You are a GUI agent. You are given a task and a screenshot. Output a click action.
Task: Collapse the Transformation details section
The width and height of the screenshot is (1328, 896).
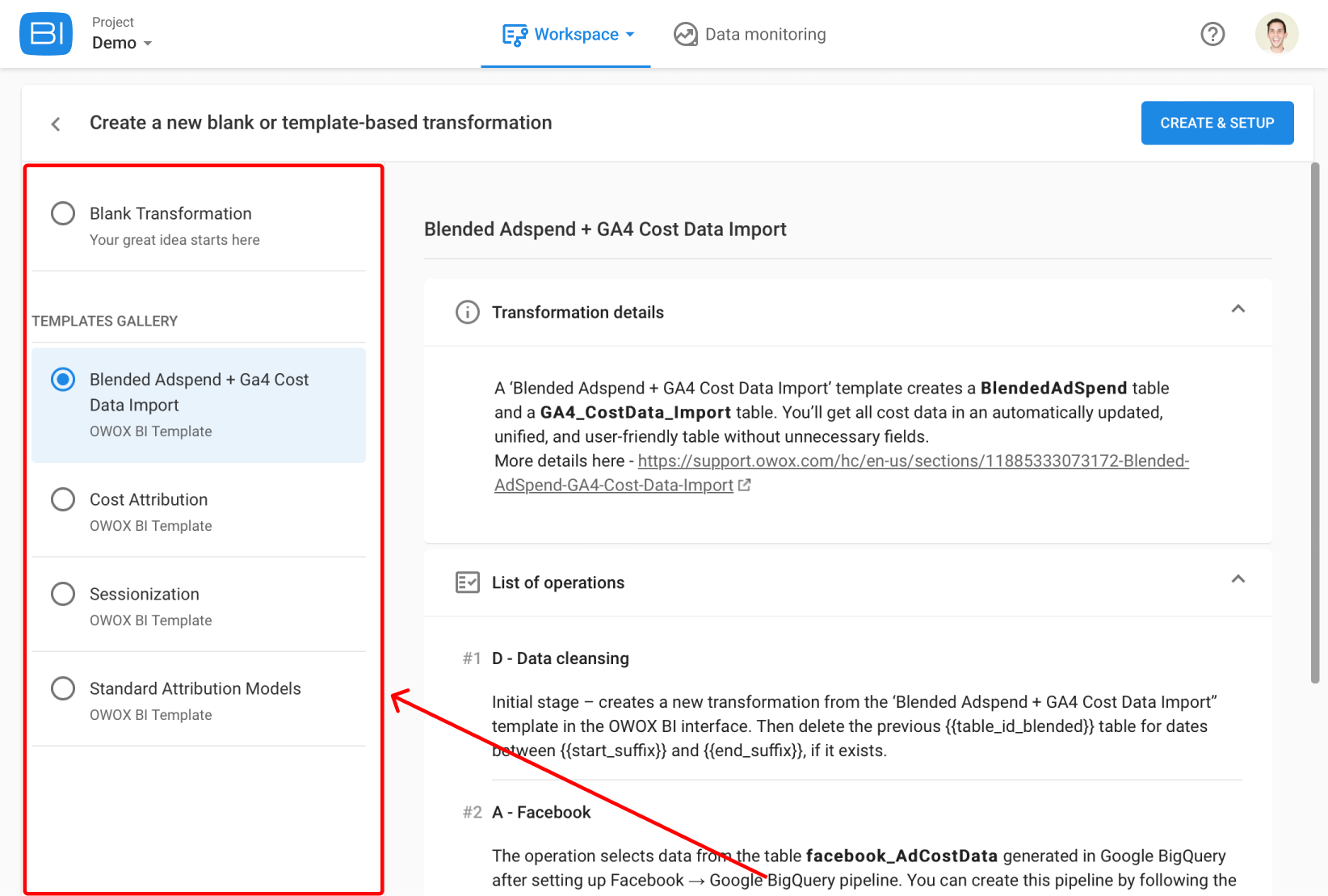1238,309
